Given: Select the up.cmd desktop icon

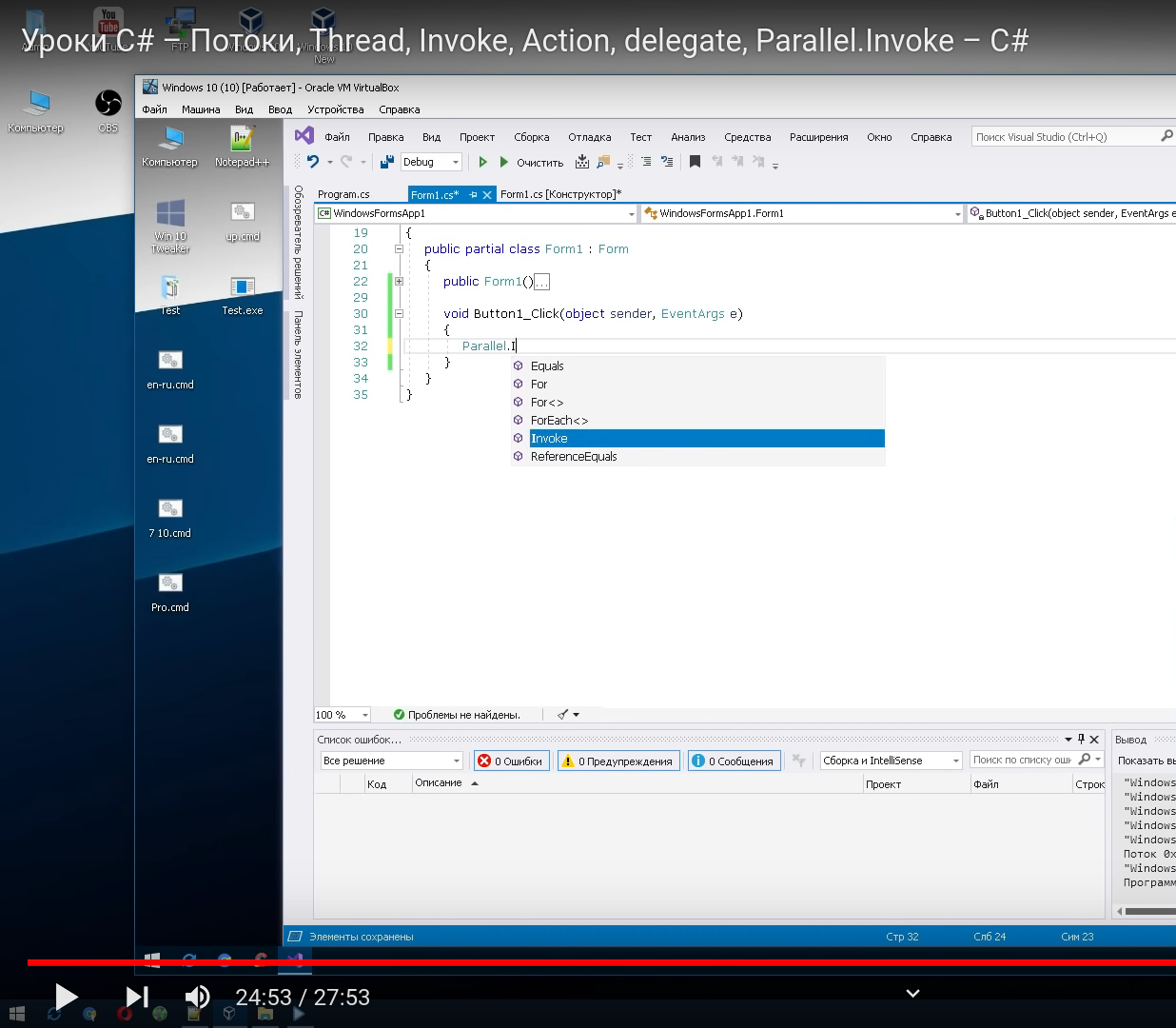Looking at the screenshot, I should [x=242, y=221].
